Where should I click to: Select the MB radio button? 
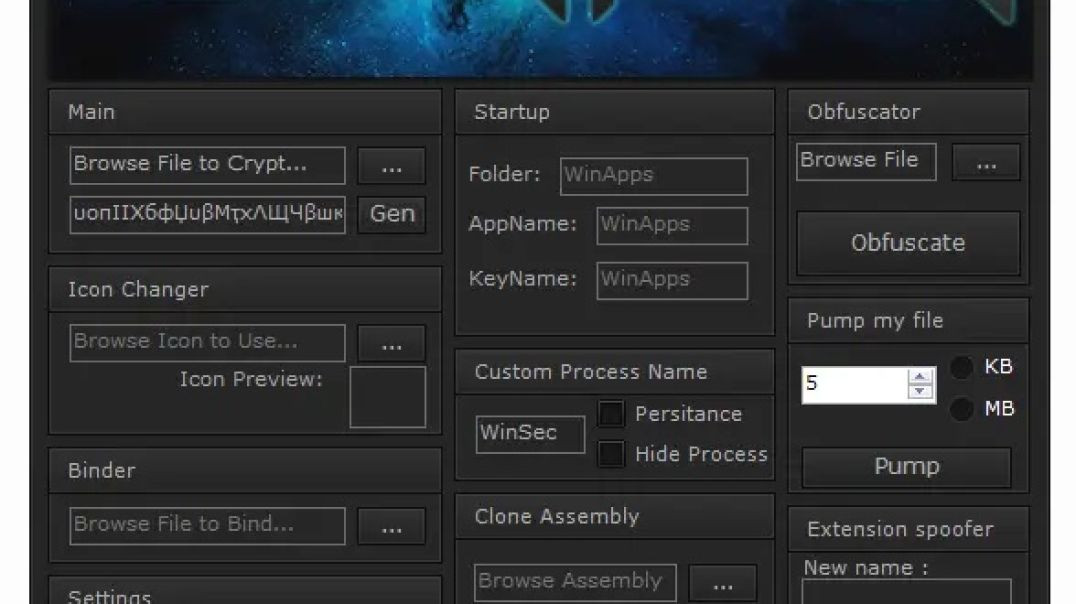click(x=963, y=409)
